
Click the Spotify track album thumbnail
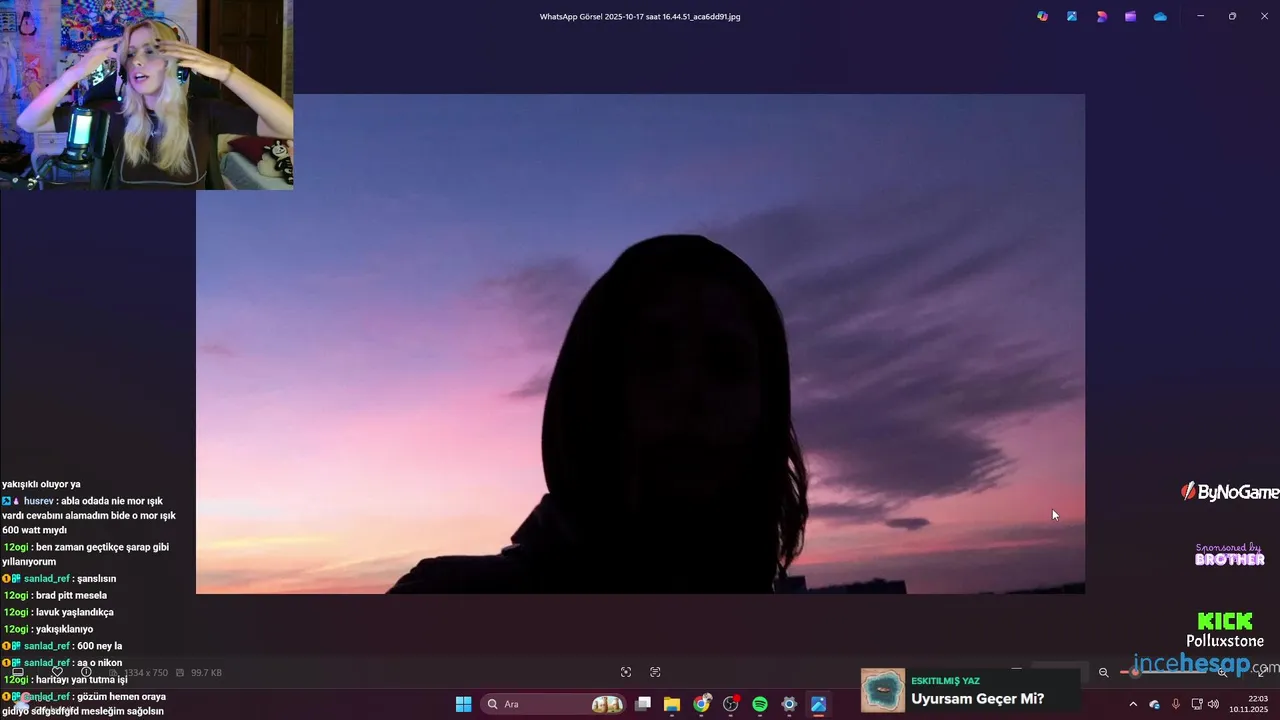883,690
